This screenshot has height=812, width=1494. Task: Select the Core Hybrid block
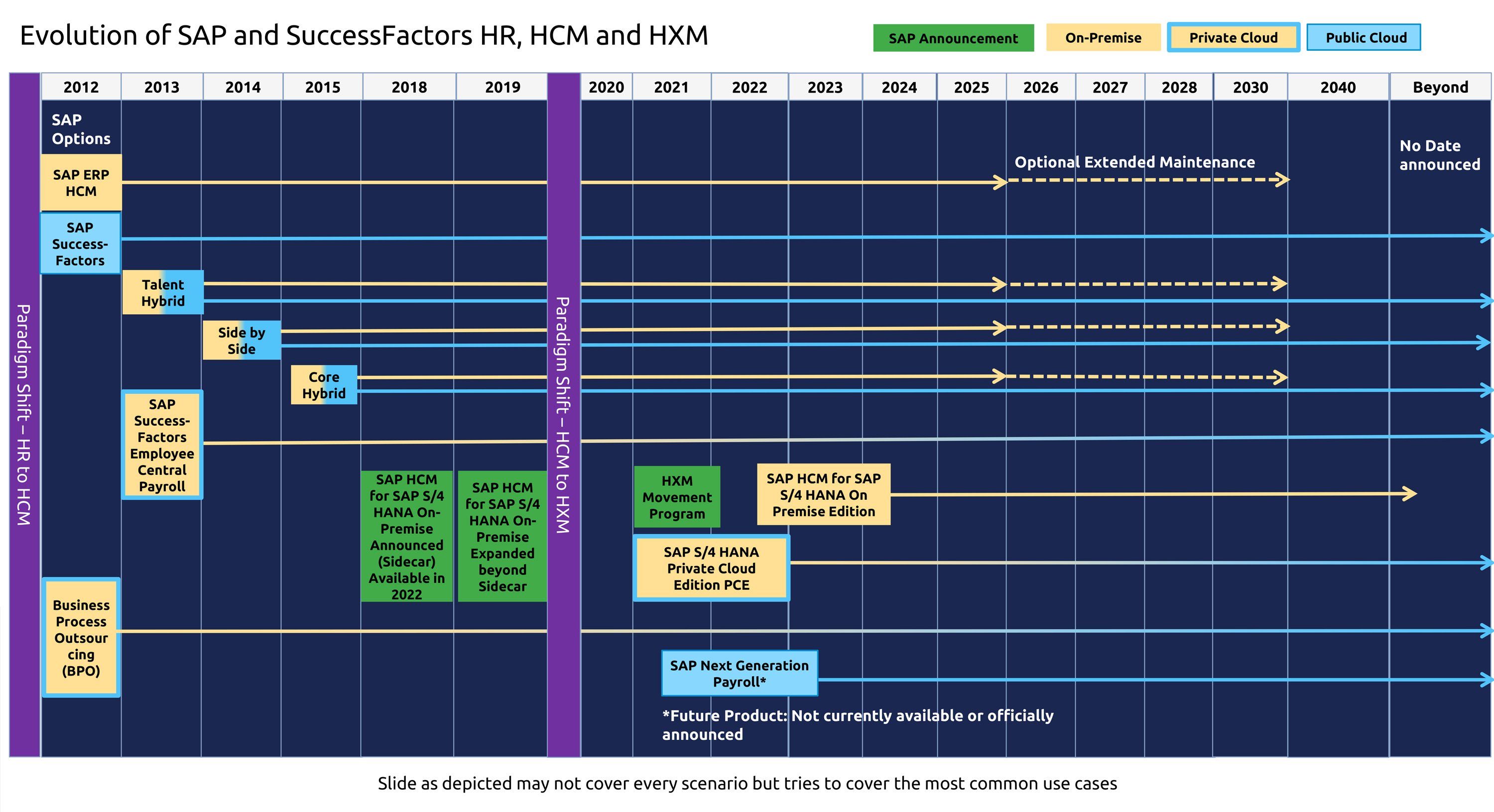point(324,384)
